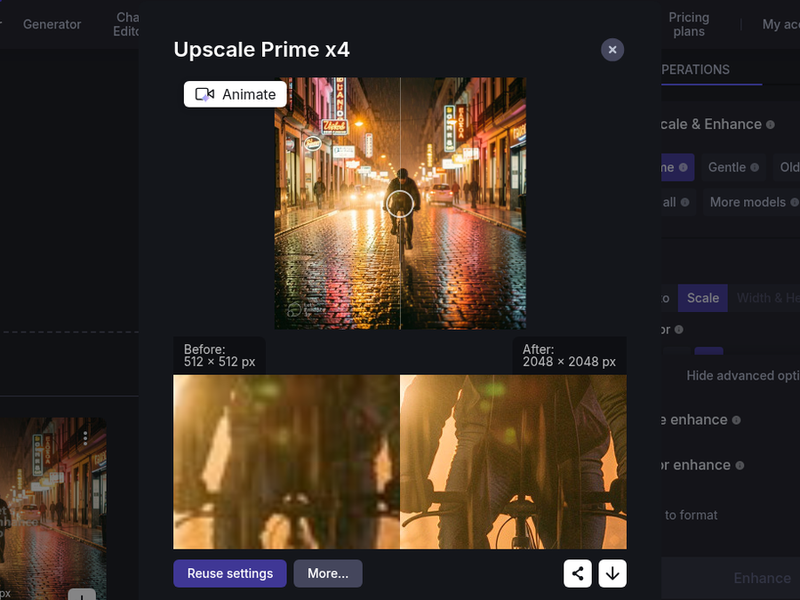Viewport: 800px width, 600px height.
Task: Select the Gentle upscale model
Action: coord(733,167)
